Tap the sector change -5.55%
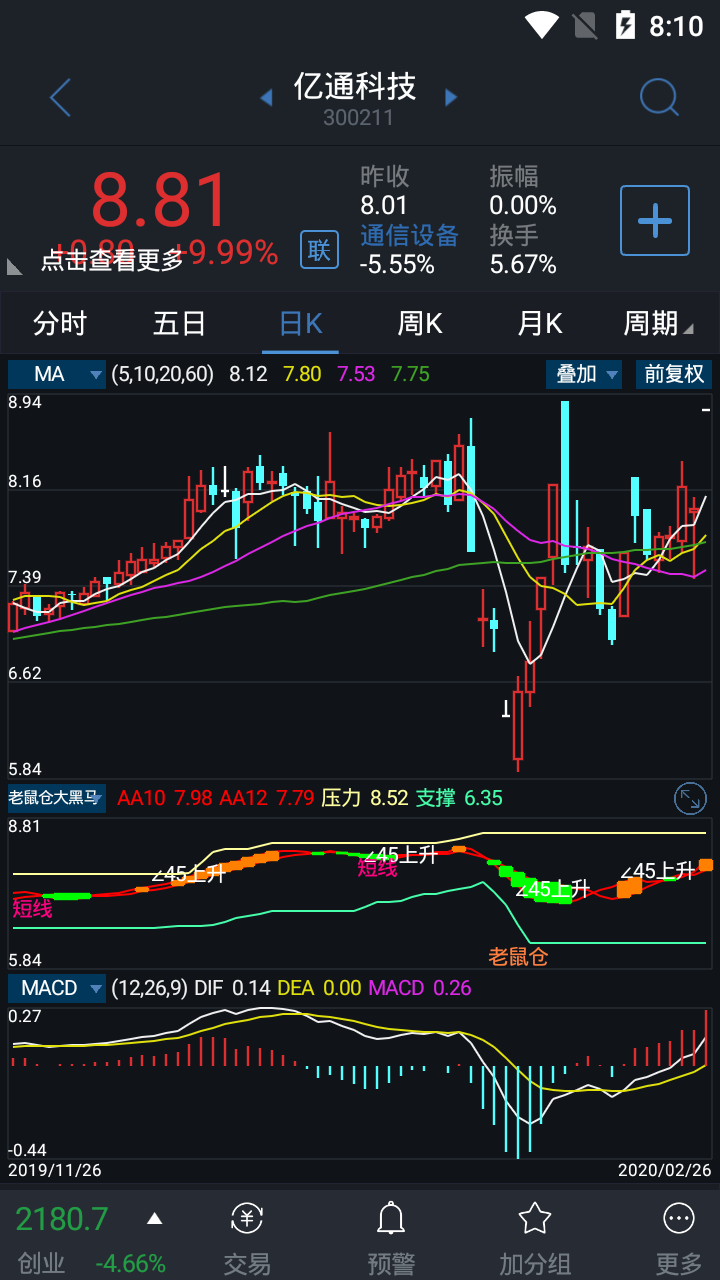This screenshot has height=1280, width=720. [397, 265]
